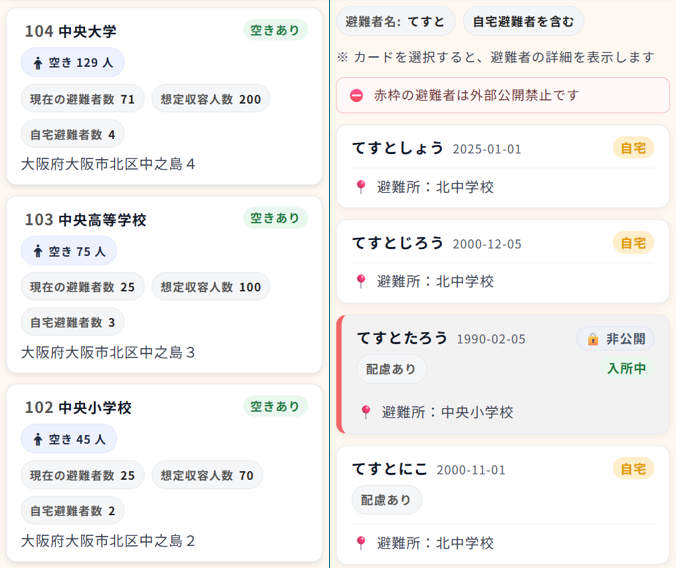Image resolution: width=676 pixels, height=568 pixels.
Task: Click pin icon on てすとにこ card
Action: click(361, 543)
